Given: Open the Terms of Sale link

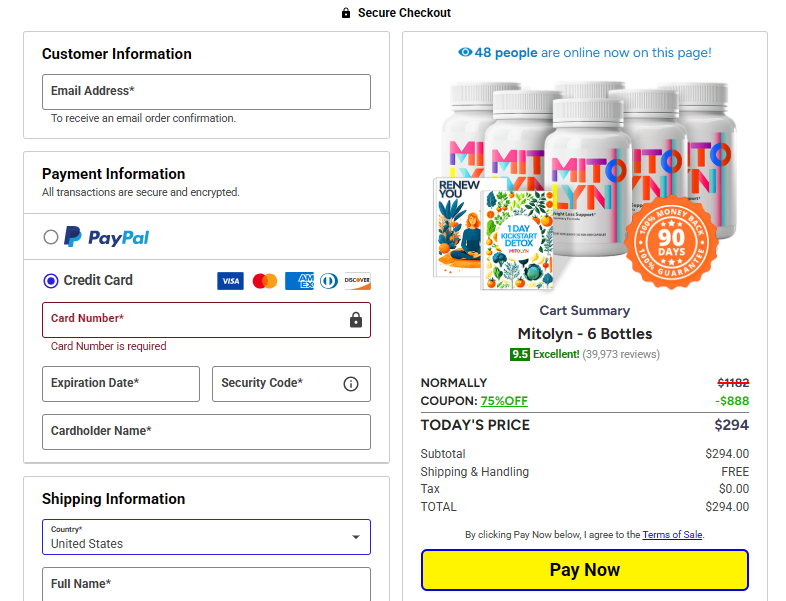Looking at the screenshot, I should tap(672, 535).
